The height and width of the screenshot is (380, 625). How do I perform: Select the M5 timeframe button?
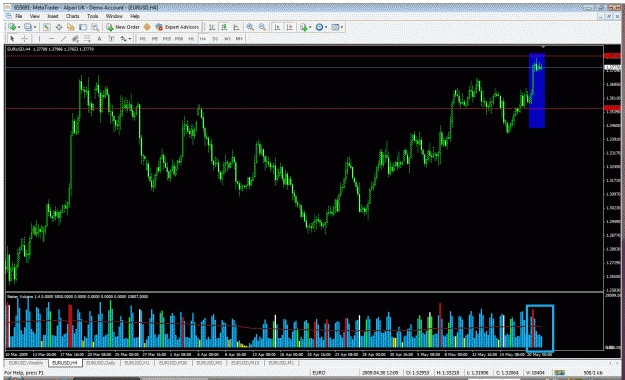[155, 39]
